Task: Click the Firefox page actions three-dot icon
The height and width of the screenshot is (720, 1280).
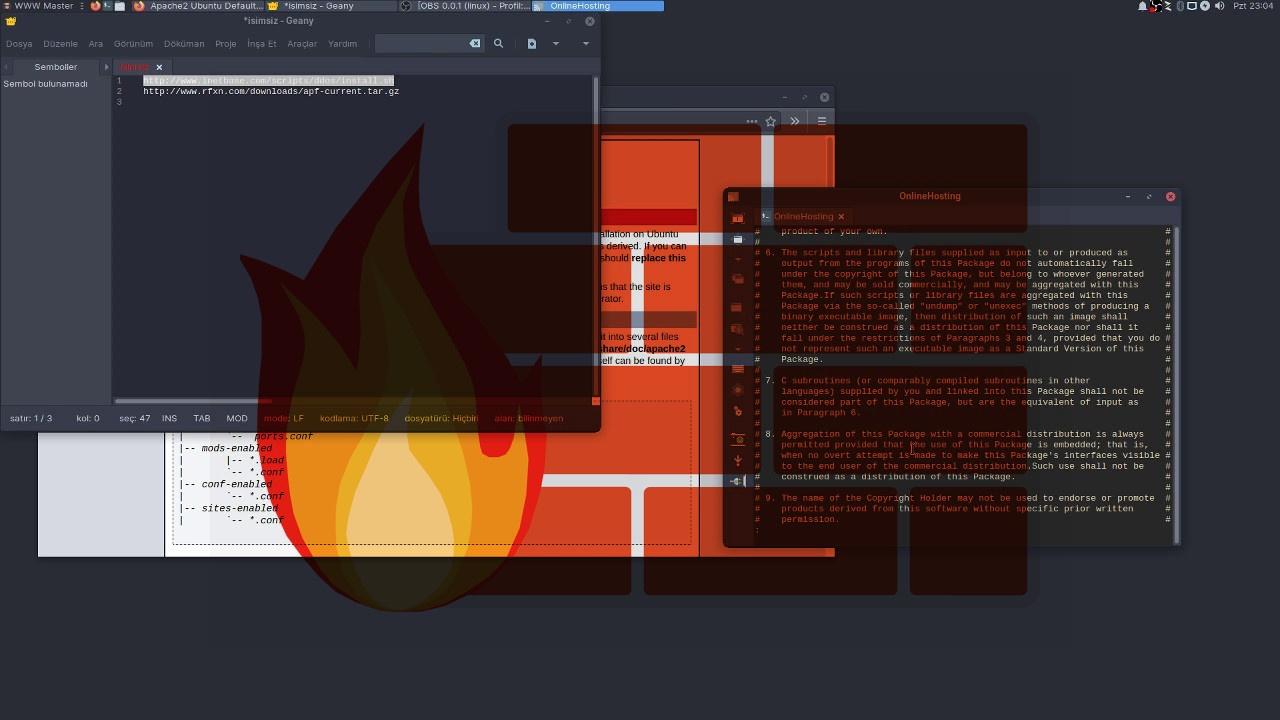Action: [751, 121]
